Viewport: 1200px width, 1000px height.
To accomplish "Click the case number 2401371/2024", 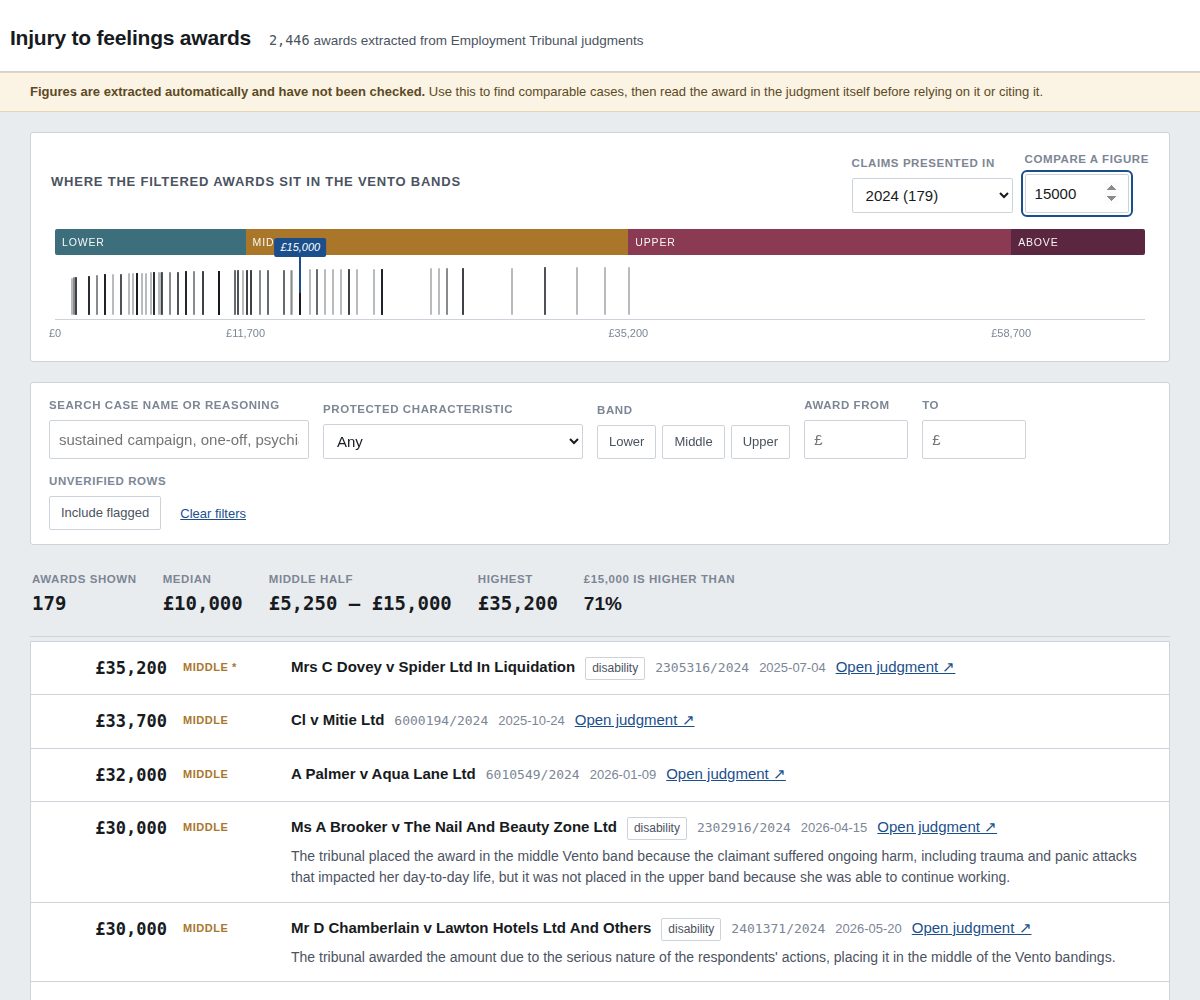I will [x=778, y=929].
